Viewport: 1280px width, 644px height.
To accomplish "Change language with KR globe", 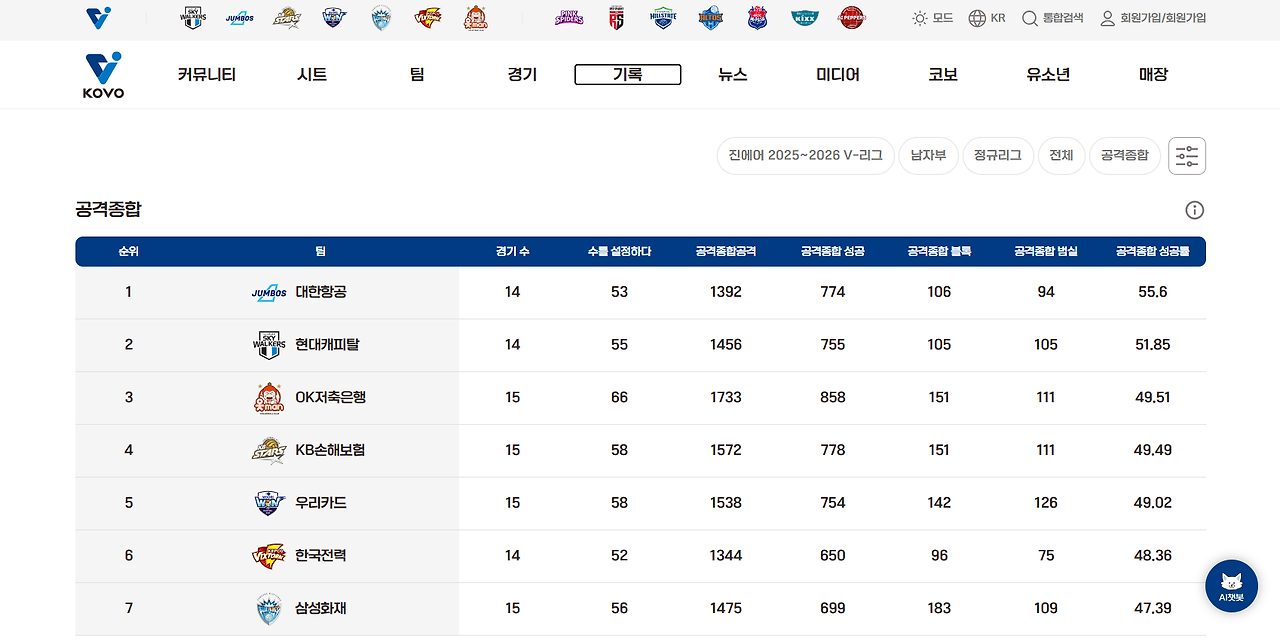I will tap(985, 18).
